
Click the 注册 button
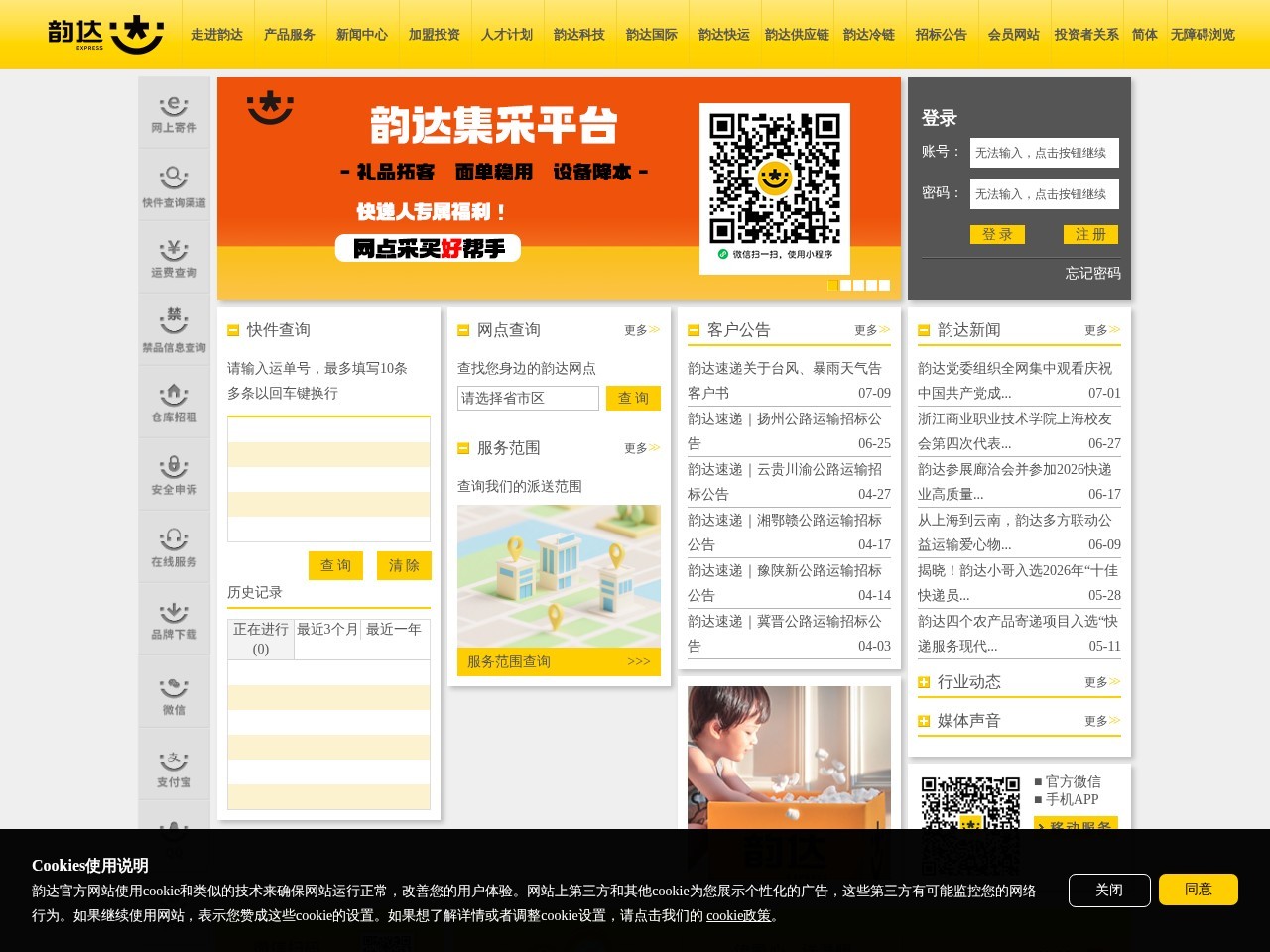tap(1090, 235)
